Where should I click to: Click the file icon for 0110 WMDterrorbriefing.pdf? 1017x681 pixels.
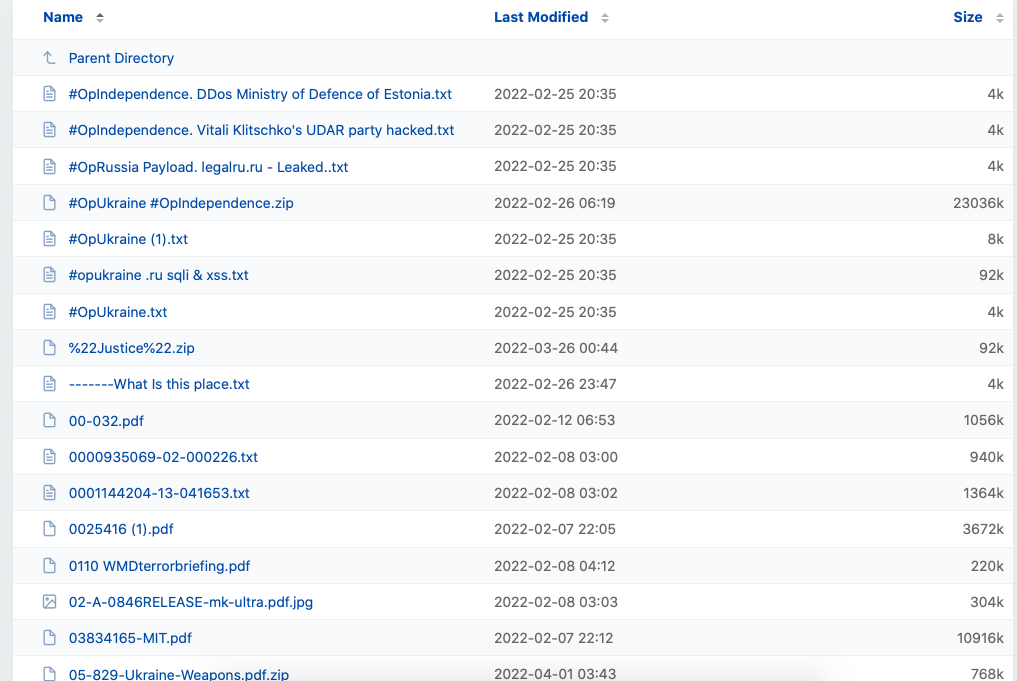[49, 566]
